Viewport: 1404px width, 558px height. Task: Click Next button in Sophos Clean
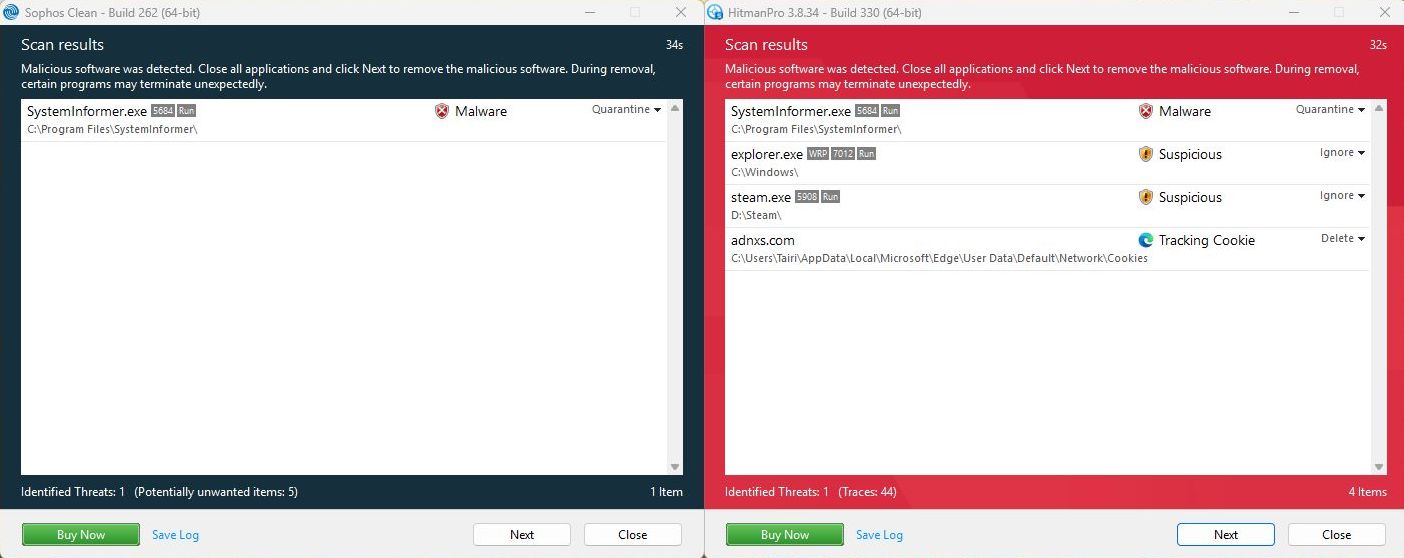522,535
